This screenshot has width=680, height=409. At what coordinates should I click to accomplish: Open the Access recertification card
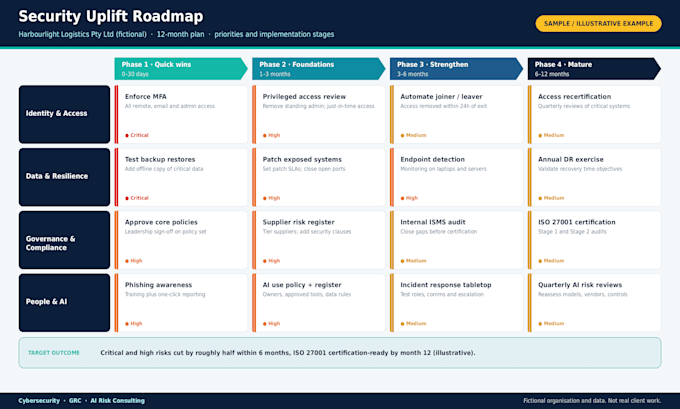click(594, 114)
